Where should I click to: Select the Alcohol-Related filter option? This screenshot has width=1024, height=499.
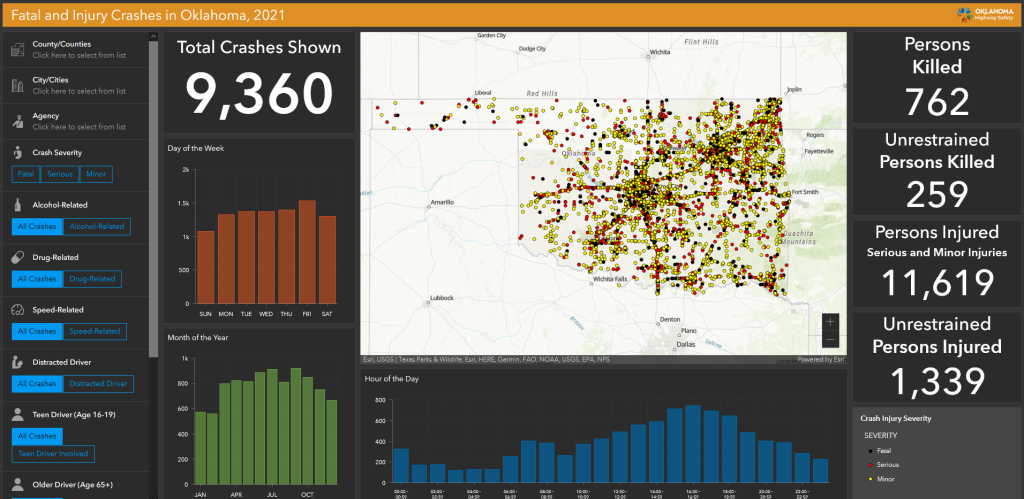(97, 227)
